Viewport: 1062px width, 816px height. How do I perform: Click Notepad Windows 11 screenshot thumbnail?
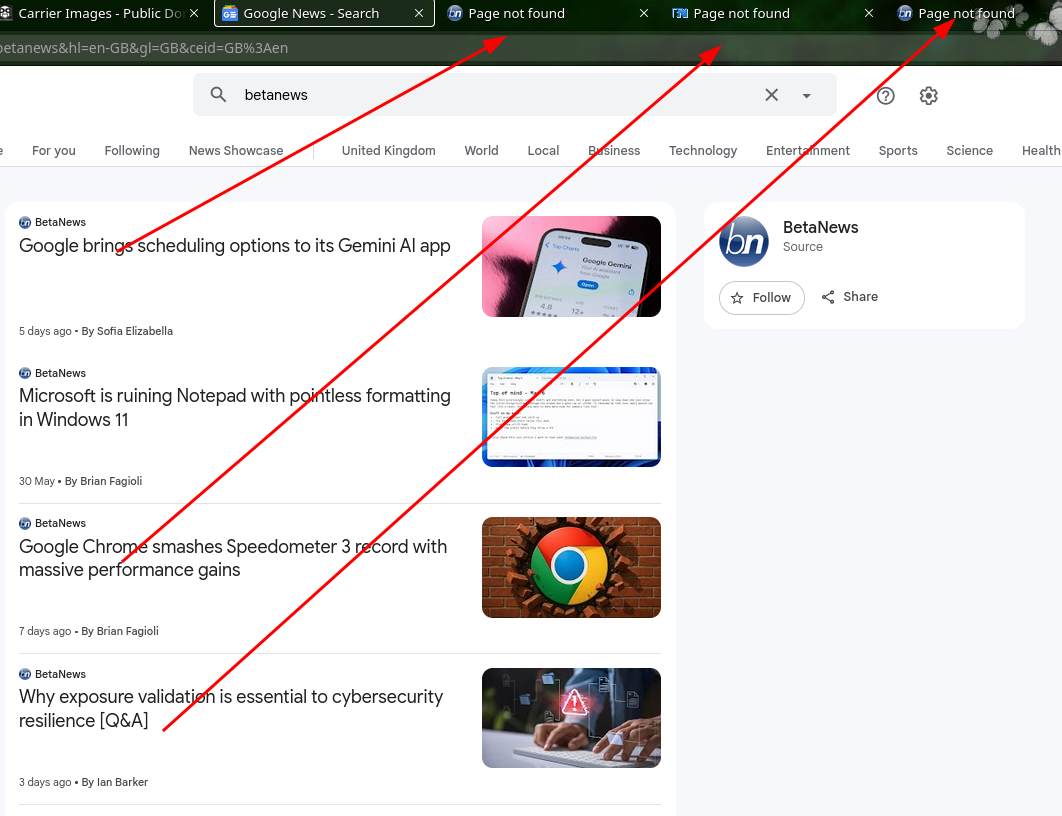[571, 416]
